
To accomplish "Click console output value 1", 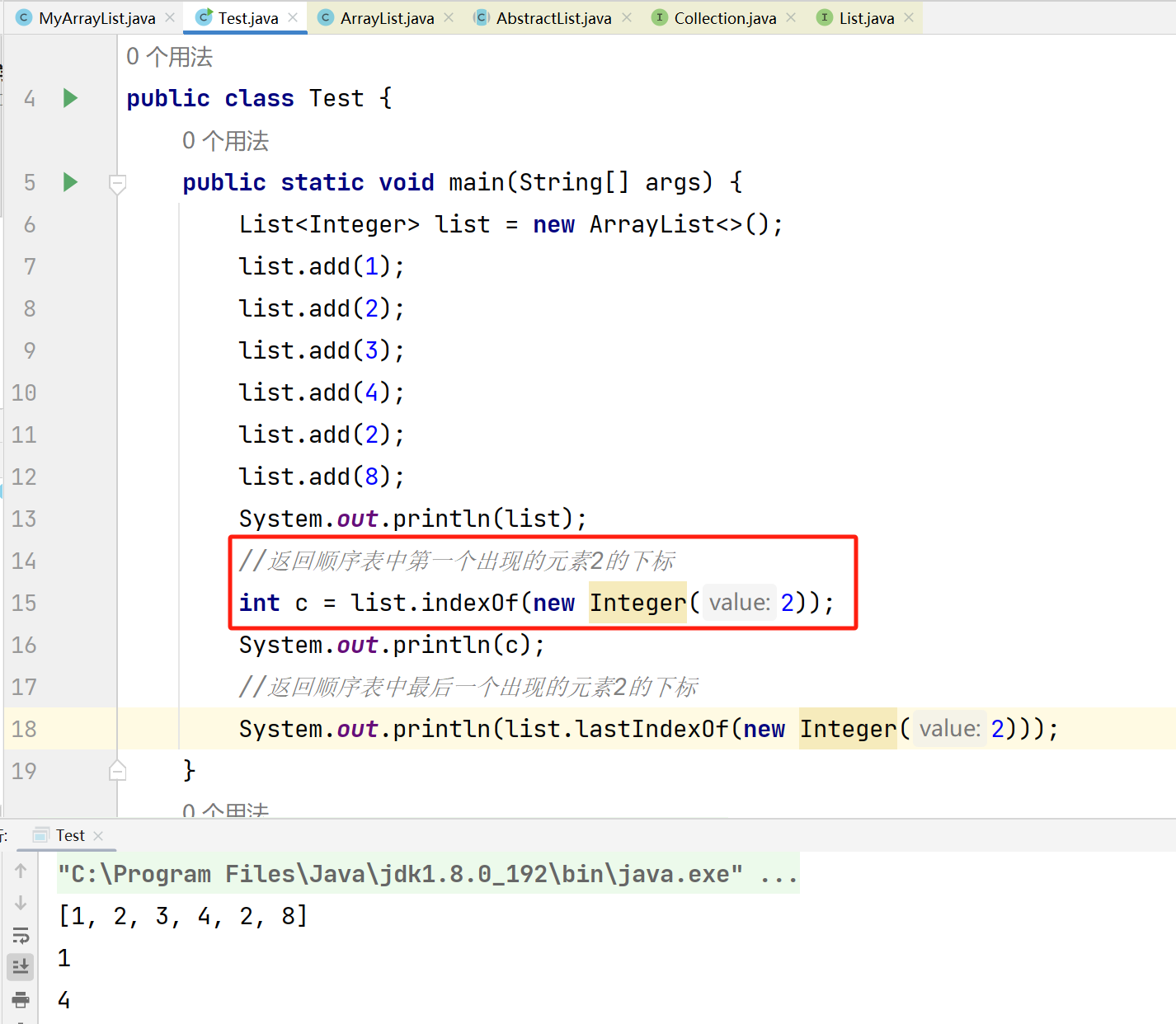I will click(x=64, y=958).
